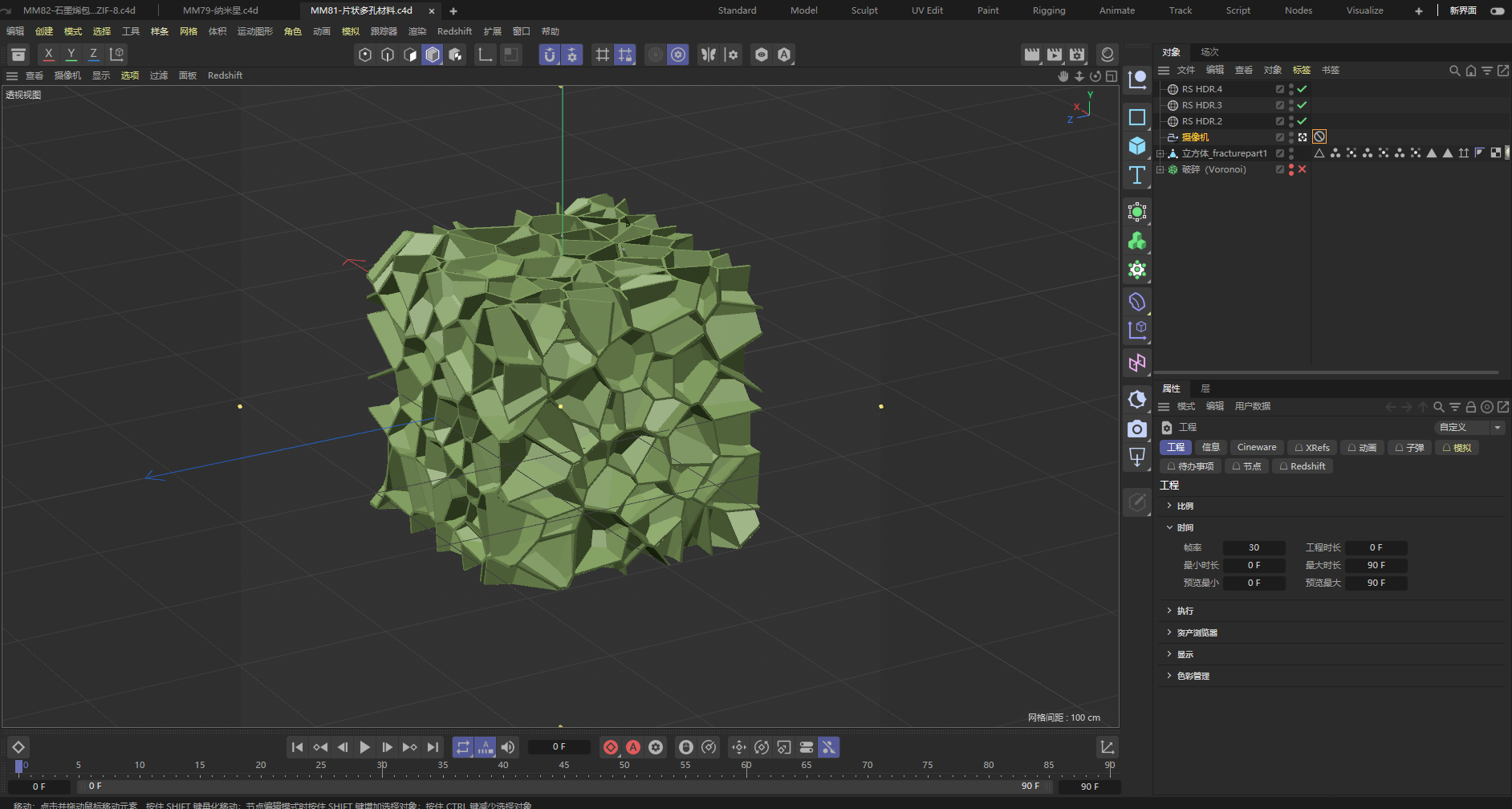This screenshot has width=1512, height=809.
Task: Click the rectangle spline icon in side palette
Action: coord(1137,117)
